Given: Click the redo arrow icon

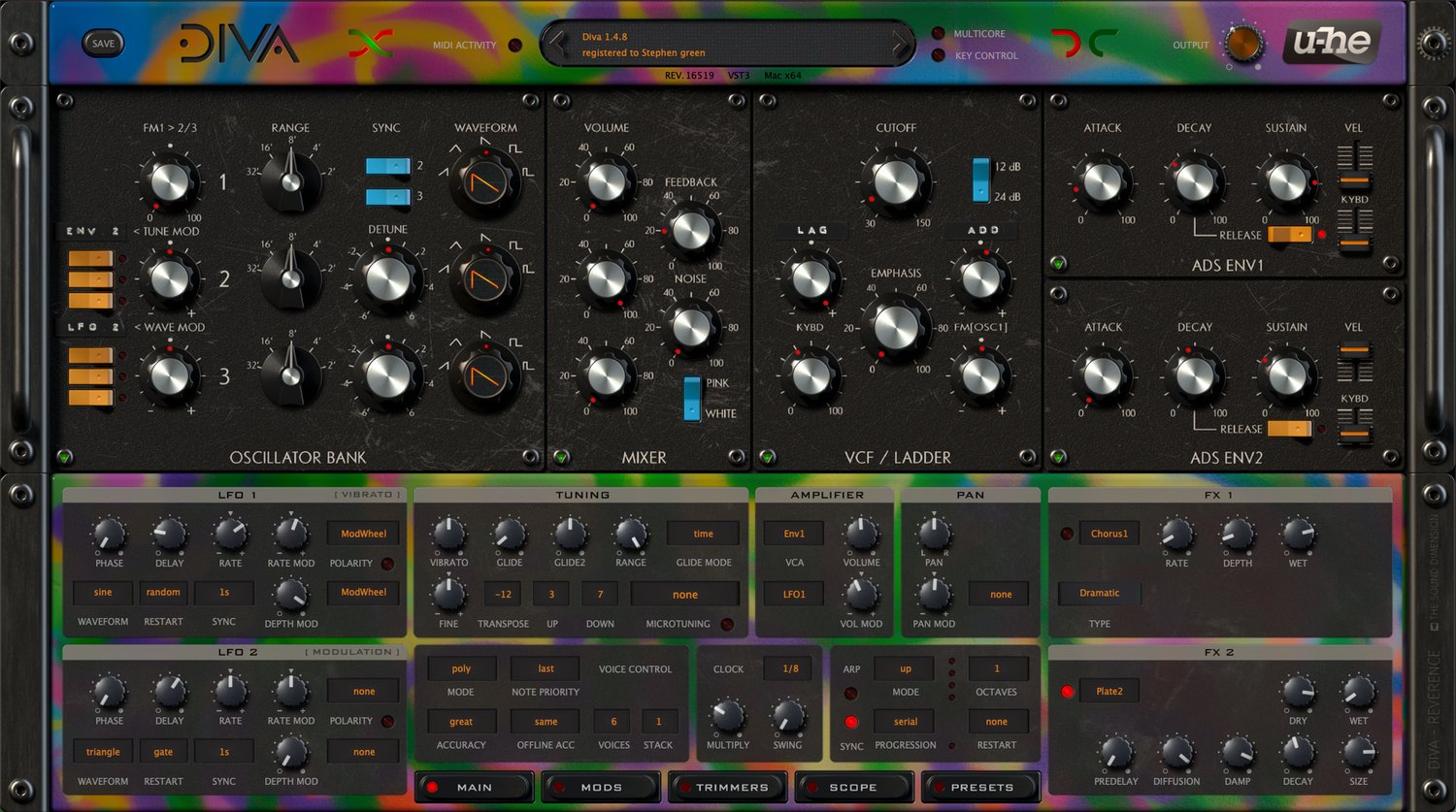Looking at the screenshot, I should click(x=1104, y=44).
